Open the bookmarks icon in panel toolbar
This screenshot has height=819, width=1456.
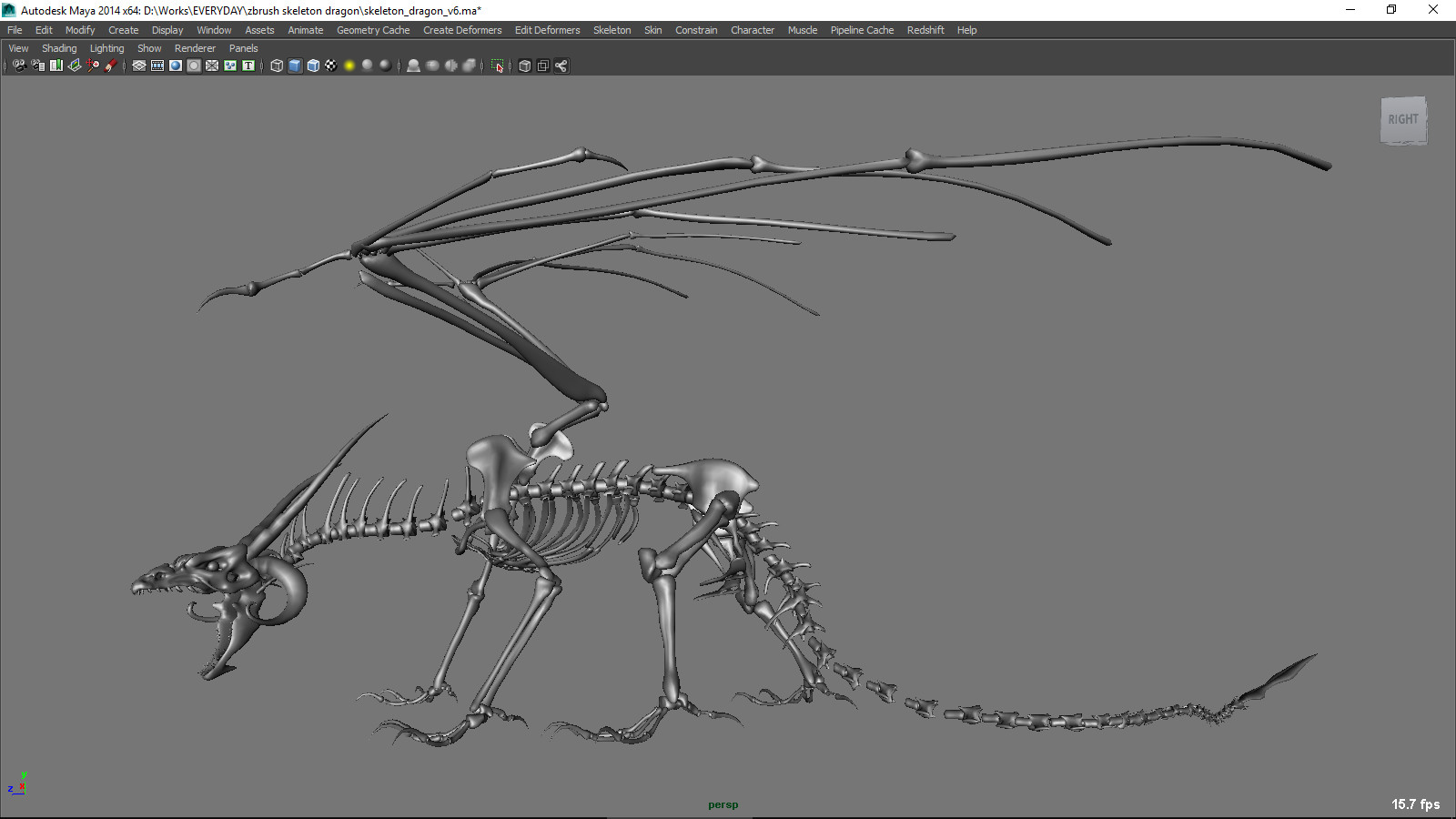point(56,66)
